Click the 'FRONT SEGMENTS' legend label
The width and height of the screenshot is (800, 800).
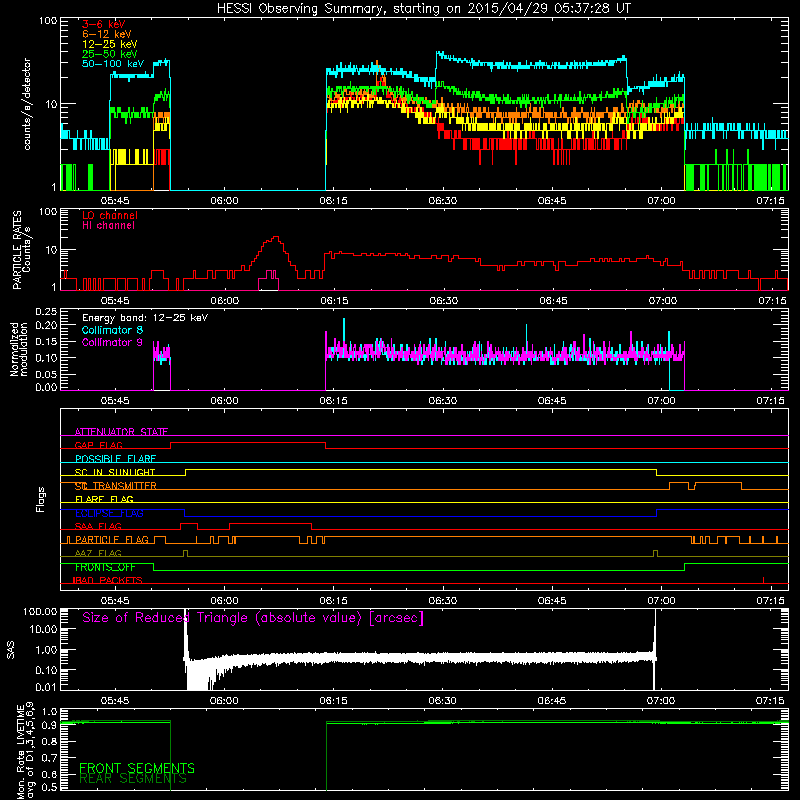tap(137, 768)
